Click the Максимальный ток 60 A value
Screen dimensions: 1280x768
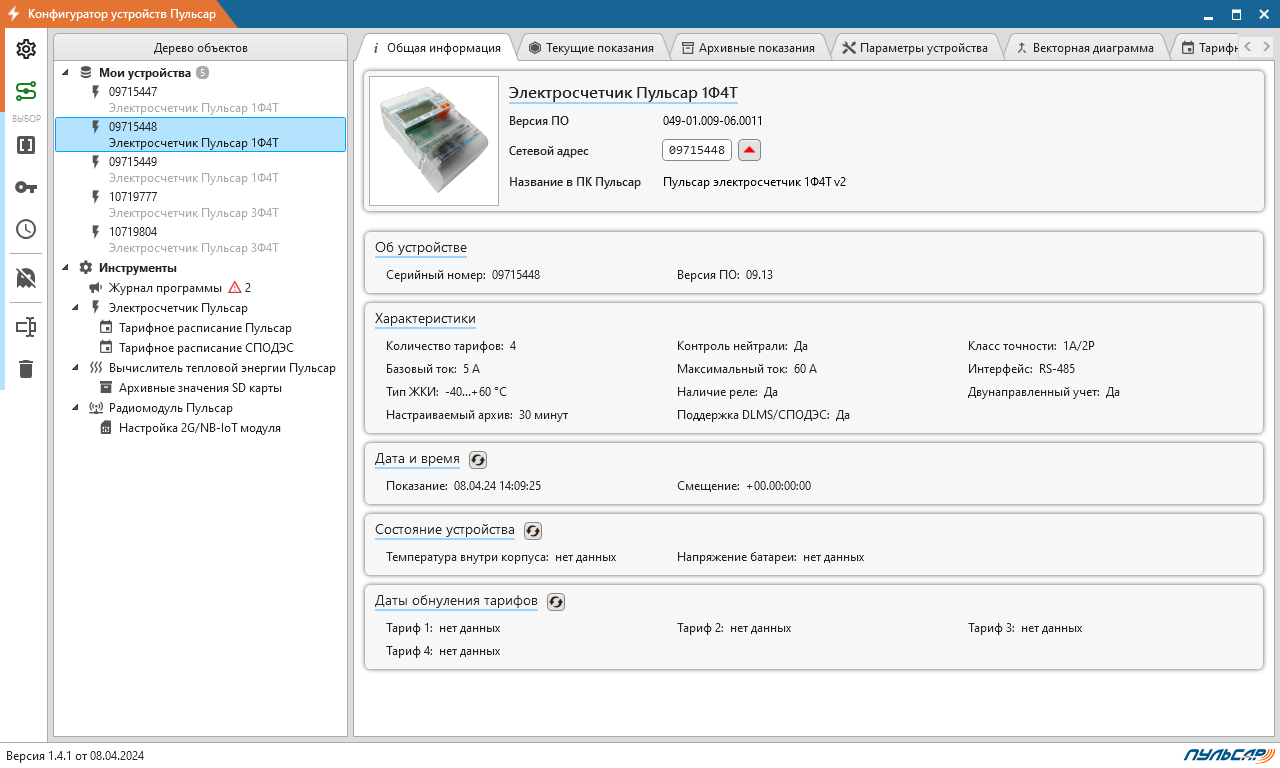pos(805,369)
